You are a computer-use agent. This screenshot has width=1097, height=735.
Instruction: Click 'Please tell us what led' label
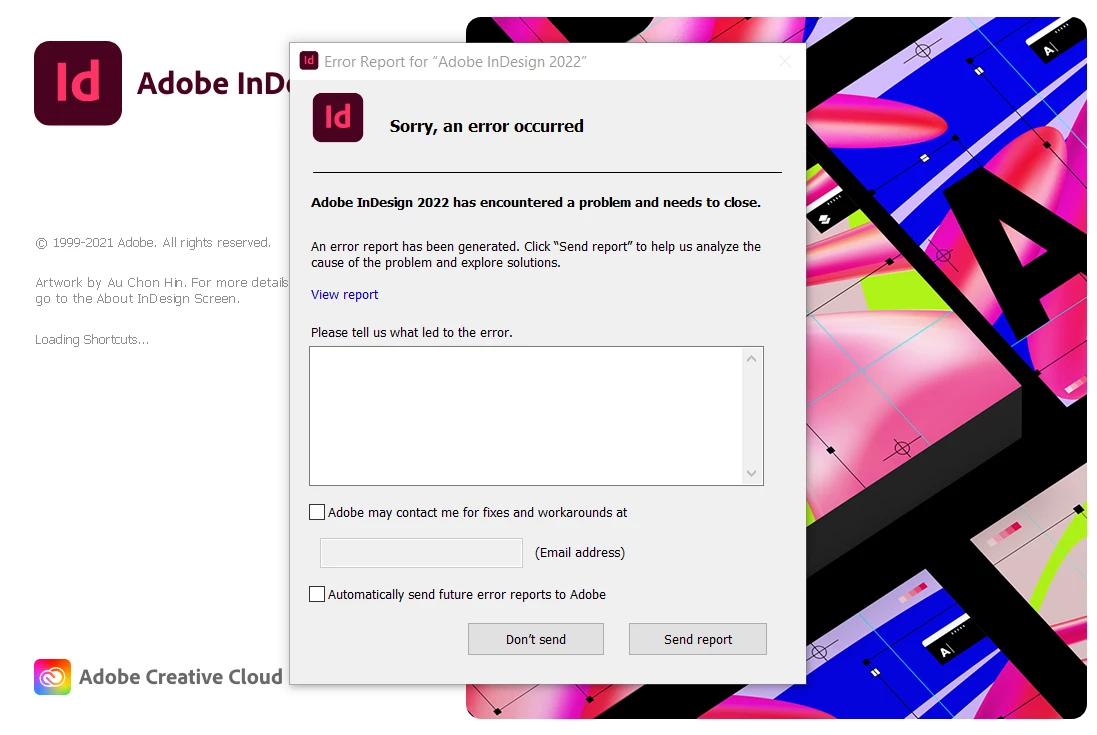click(x=411, y=332)
